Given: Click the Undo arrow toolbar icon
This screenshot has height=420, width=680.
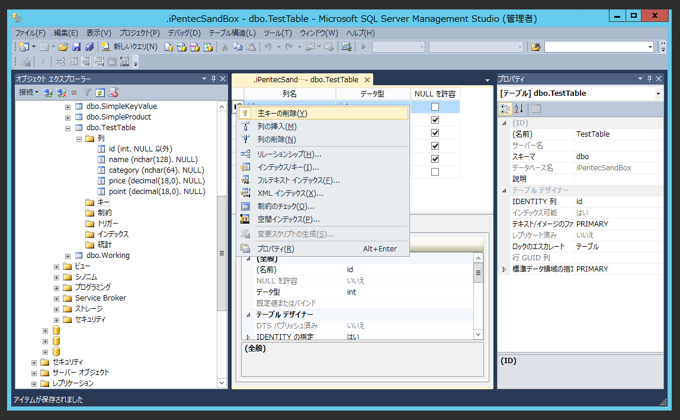Looking at the screenshot, I should click(268, 46).
